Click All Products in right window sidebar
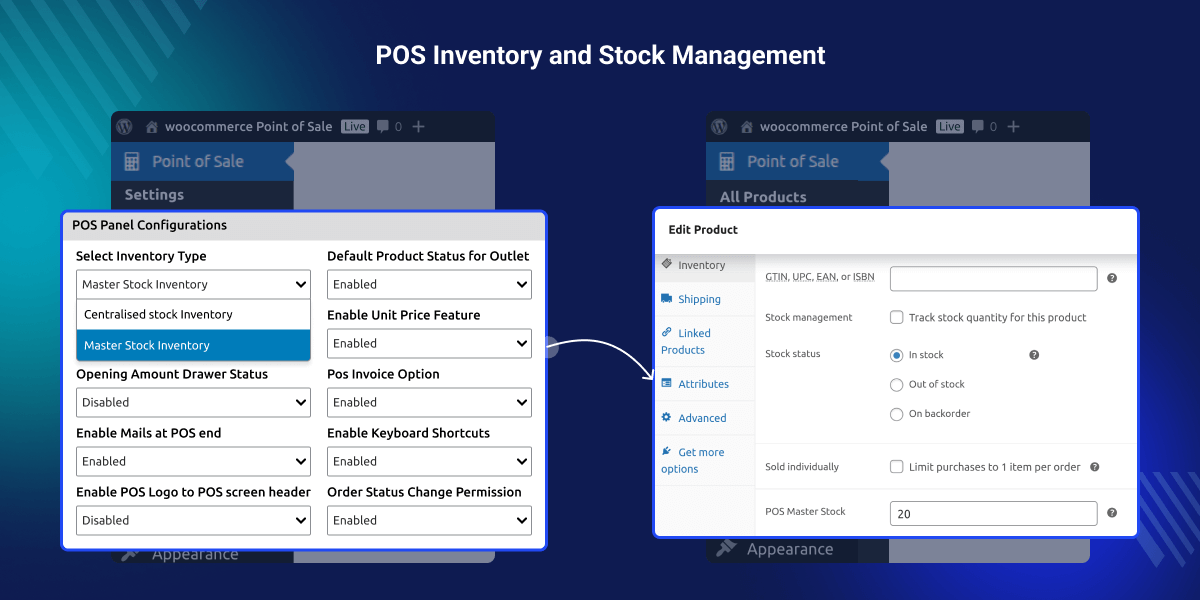The width and height of the screenshot is (1200, 600). pos(763,196)
